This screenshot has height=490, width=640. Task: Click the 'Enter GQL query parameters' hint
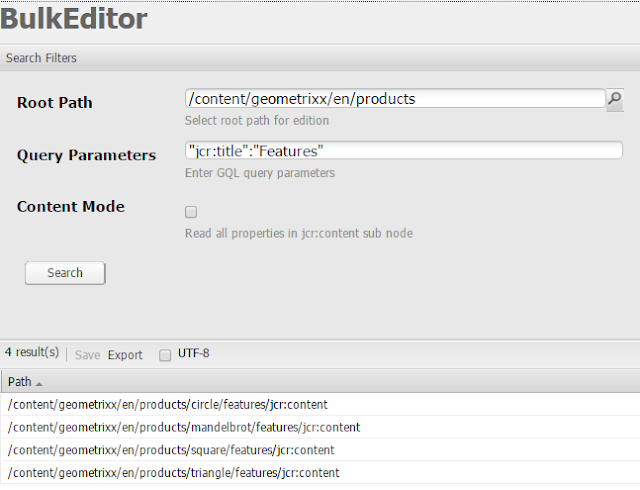coord(260,173)
